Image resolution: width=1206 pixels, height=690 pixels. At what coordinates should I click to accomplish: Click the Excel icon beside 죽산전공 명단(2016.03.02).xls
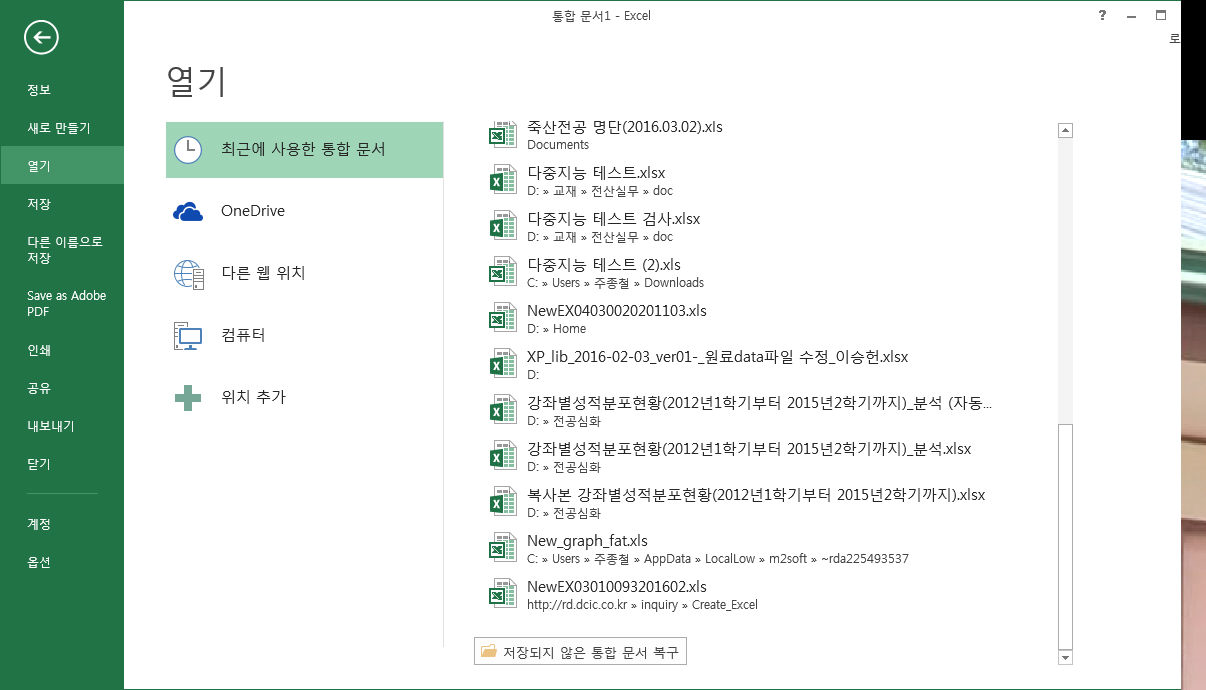[x=501, y=134]
